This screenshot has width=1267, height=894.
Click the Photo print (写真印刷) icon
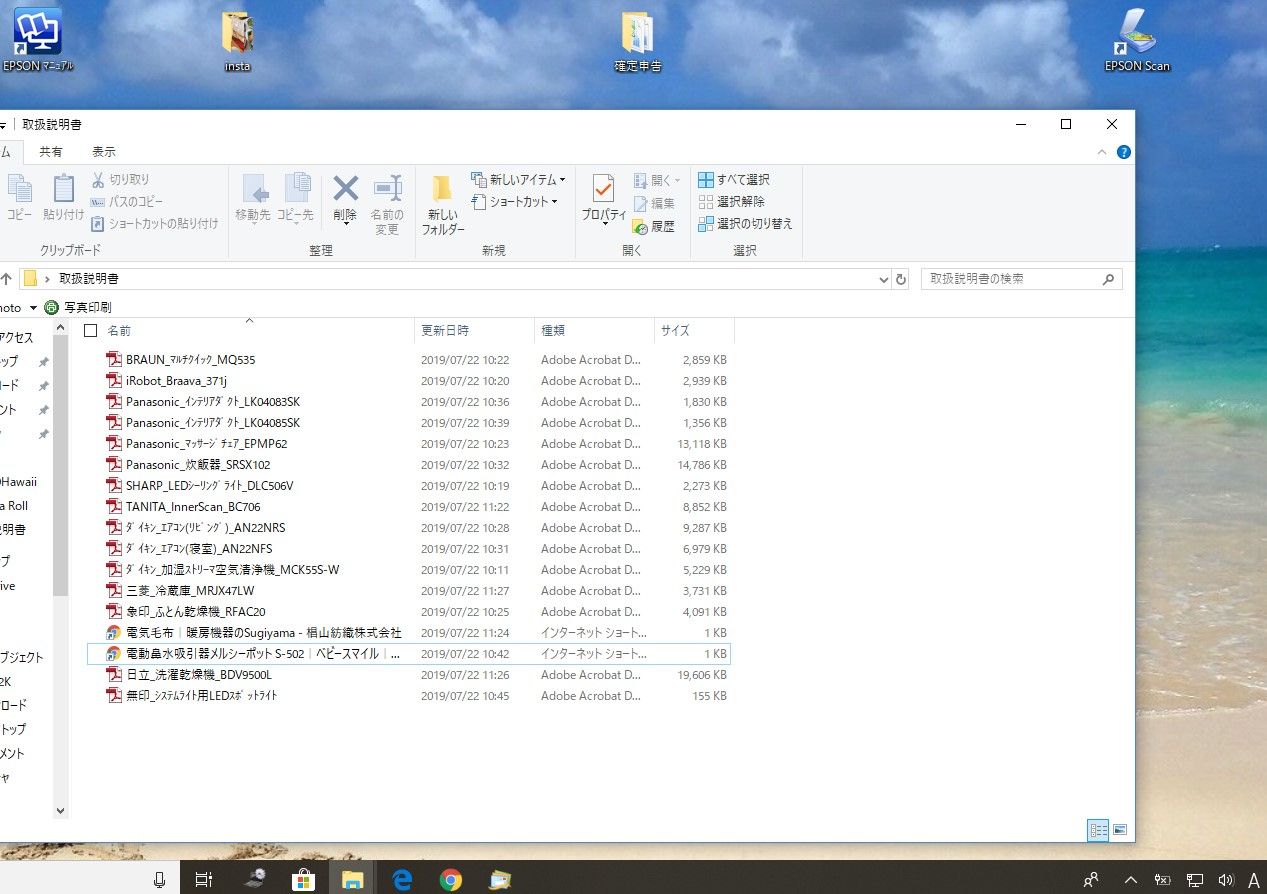pyautogui.click(x=52, y=307)
